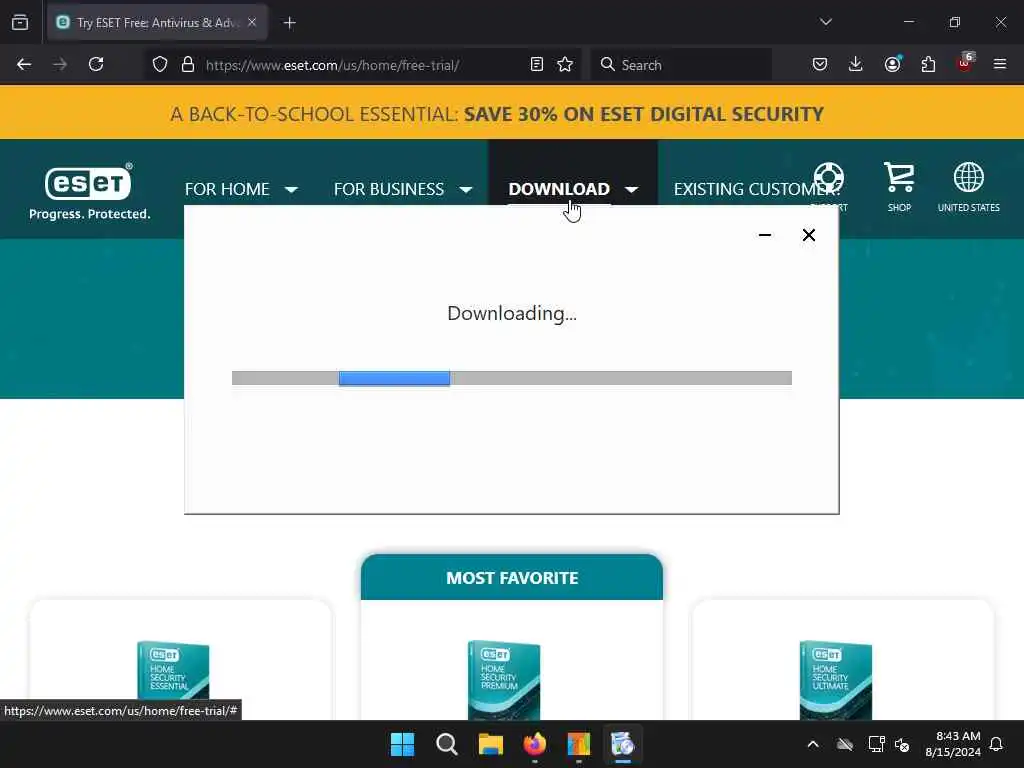Expand the FOR HOME dropdown arrow
The image size is (1024, 768).
click(291, 190)
